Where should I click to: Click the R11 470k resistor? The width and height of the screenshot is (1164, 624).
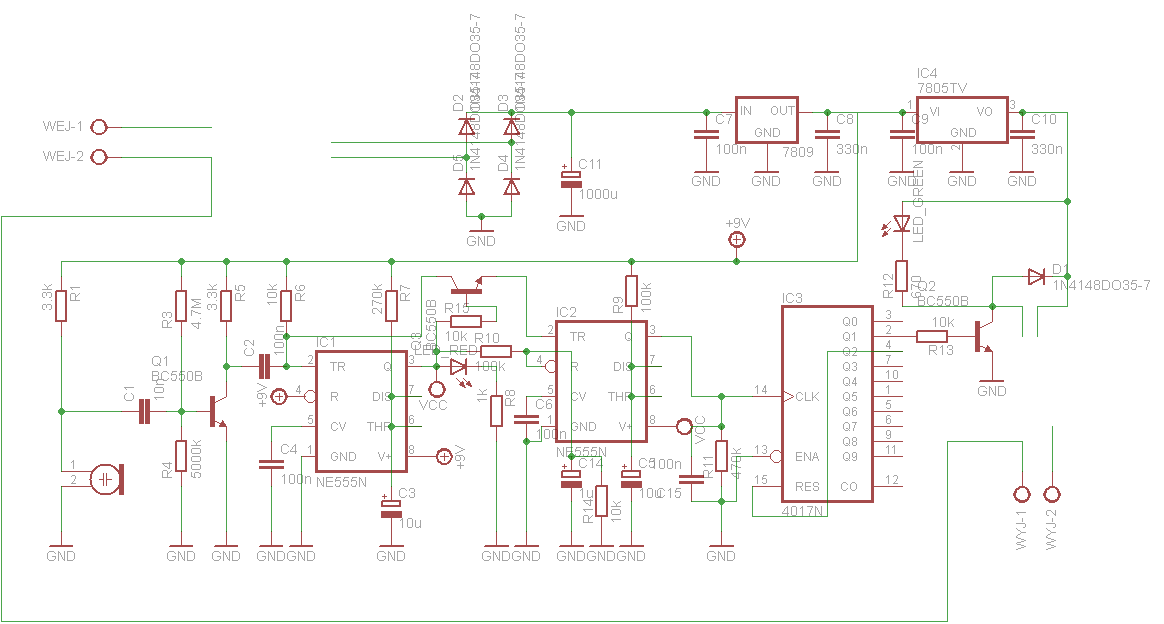coord(721,456)
